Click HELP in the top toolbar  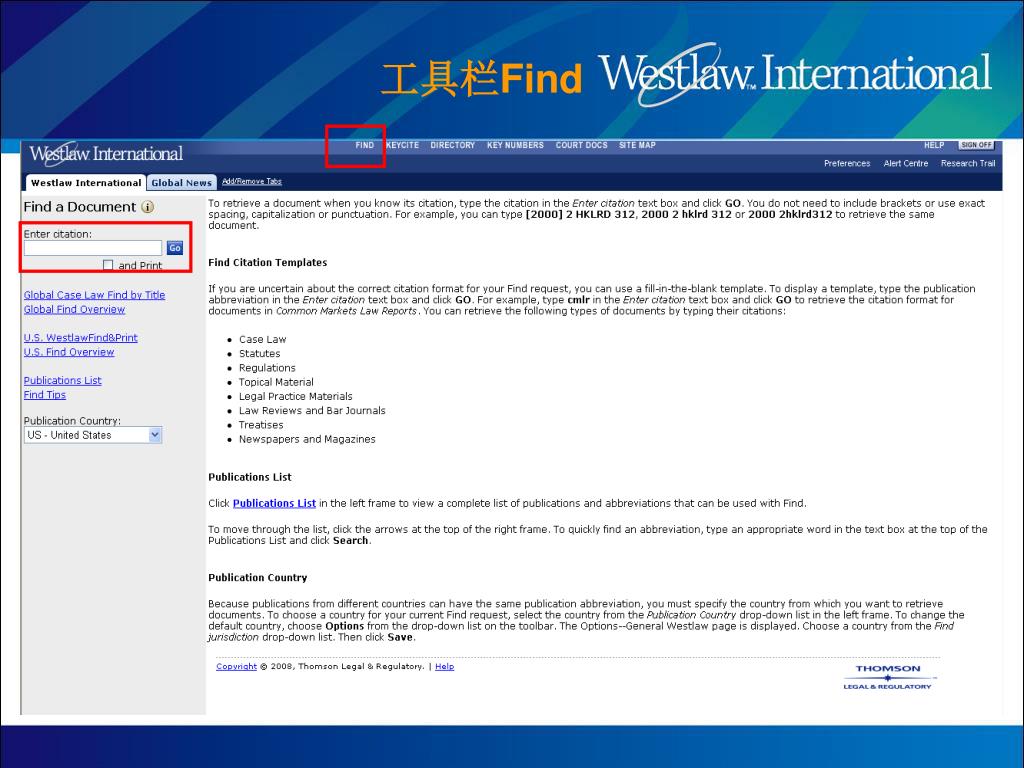pyautogui.click(x=934, y=145)
